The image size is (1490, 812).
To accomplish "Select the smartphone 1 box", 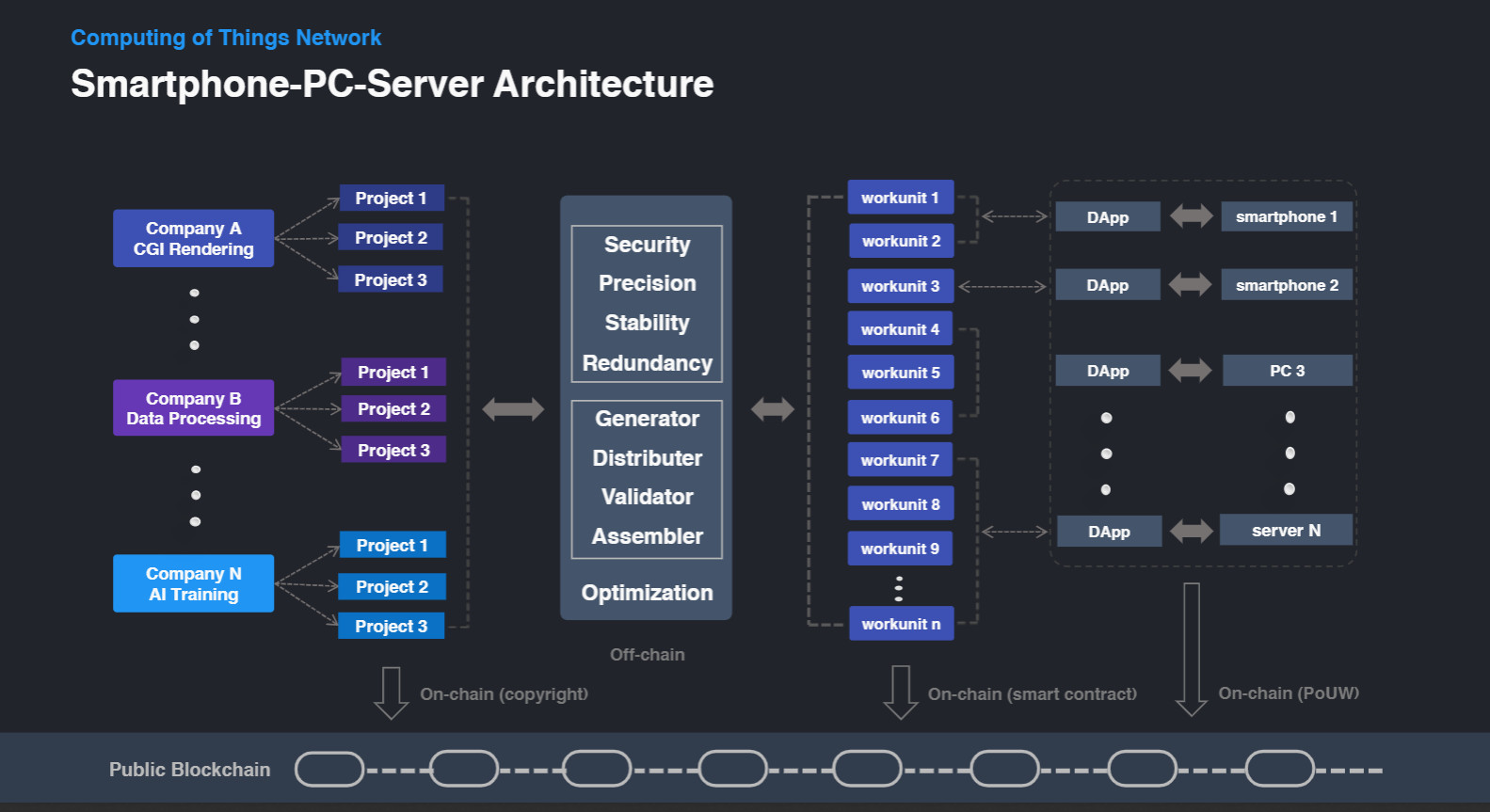I will coord(1287,216).
